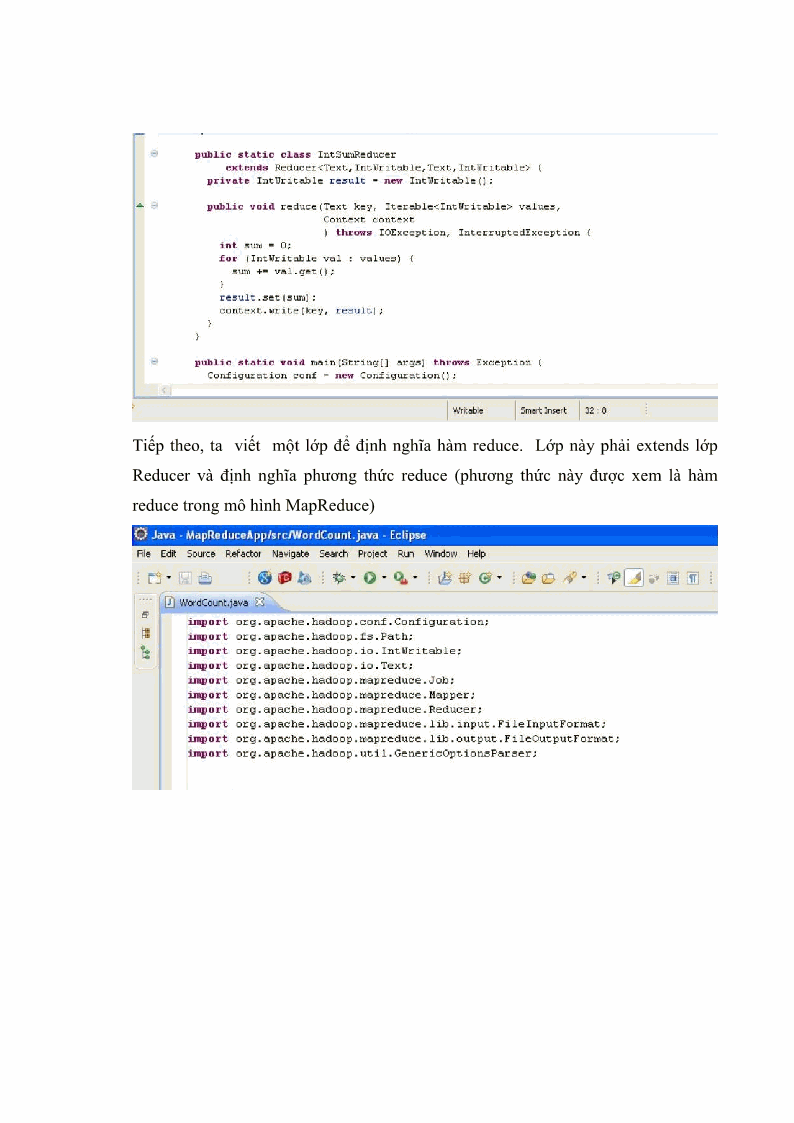Screen dimensions: 794x1123
Task: Collapse the main method fold marker
Action: [154, 362]
